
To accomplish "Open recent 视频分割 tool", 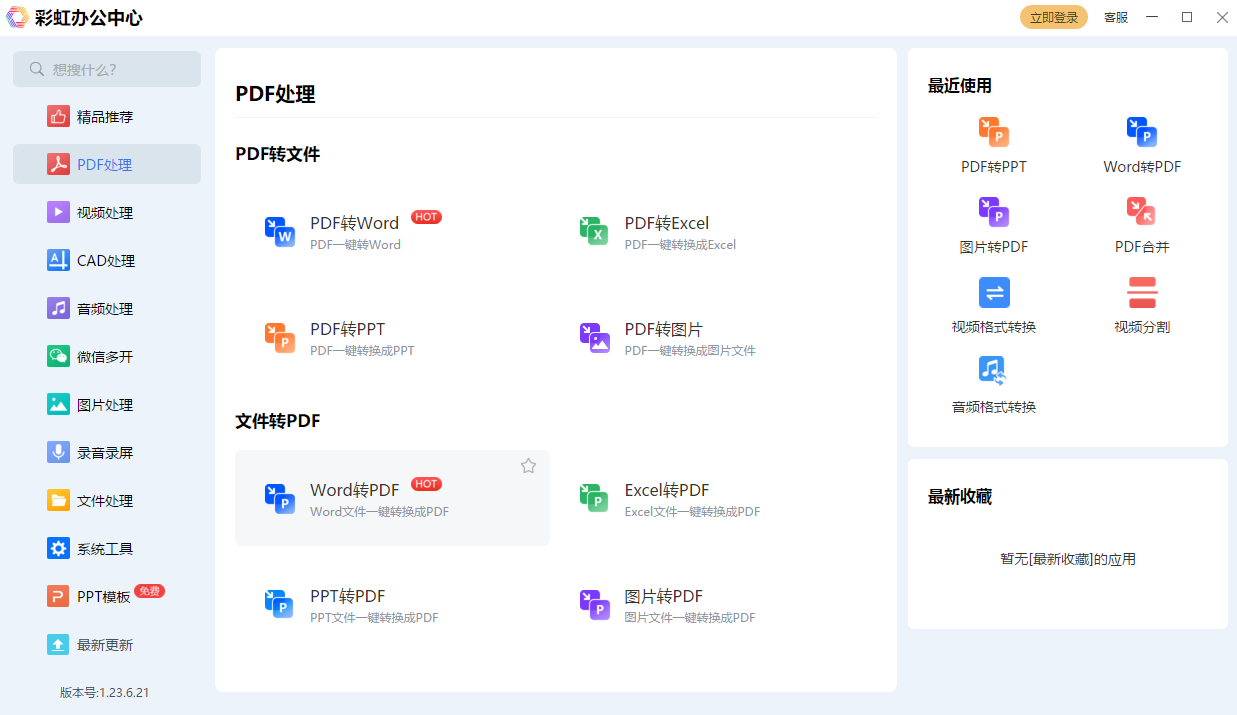I will 1142,305.
